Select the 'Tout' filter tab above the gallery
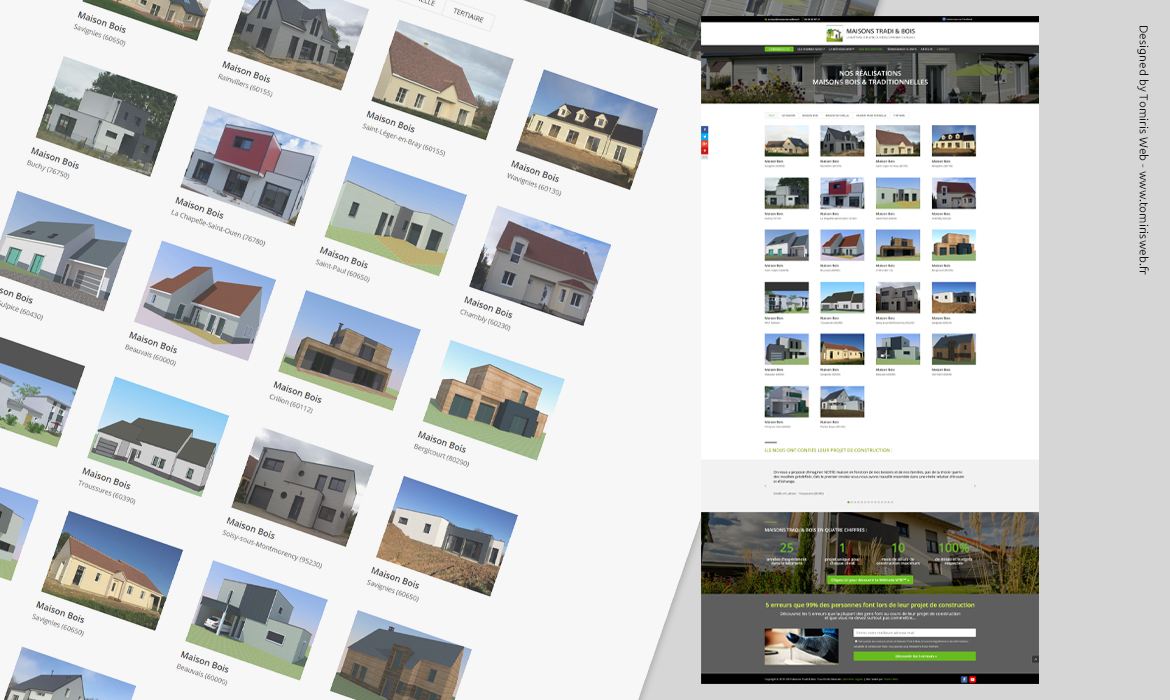Viewport: 1170px width, 700px height. pyautogui.click(x=772, y=116)
